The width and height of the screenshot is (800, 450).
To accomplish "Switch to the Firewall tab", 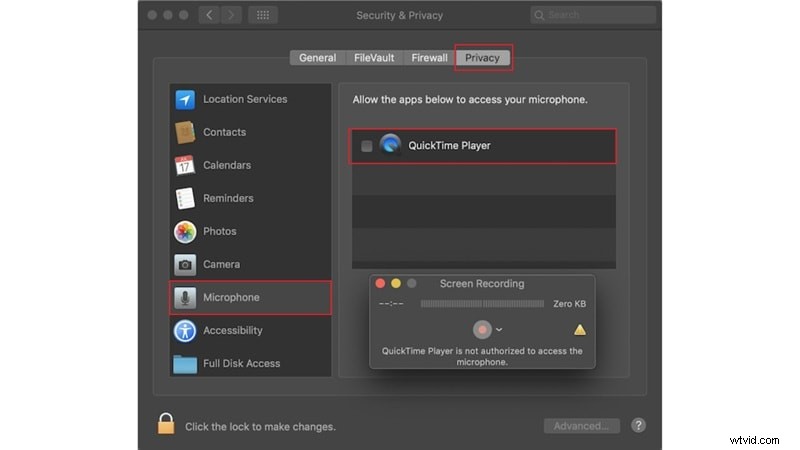I will (x=429, y=58).
